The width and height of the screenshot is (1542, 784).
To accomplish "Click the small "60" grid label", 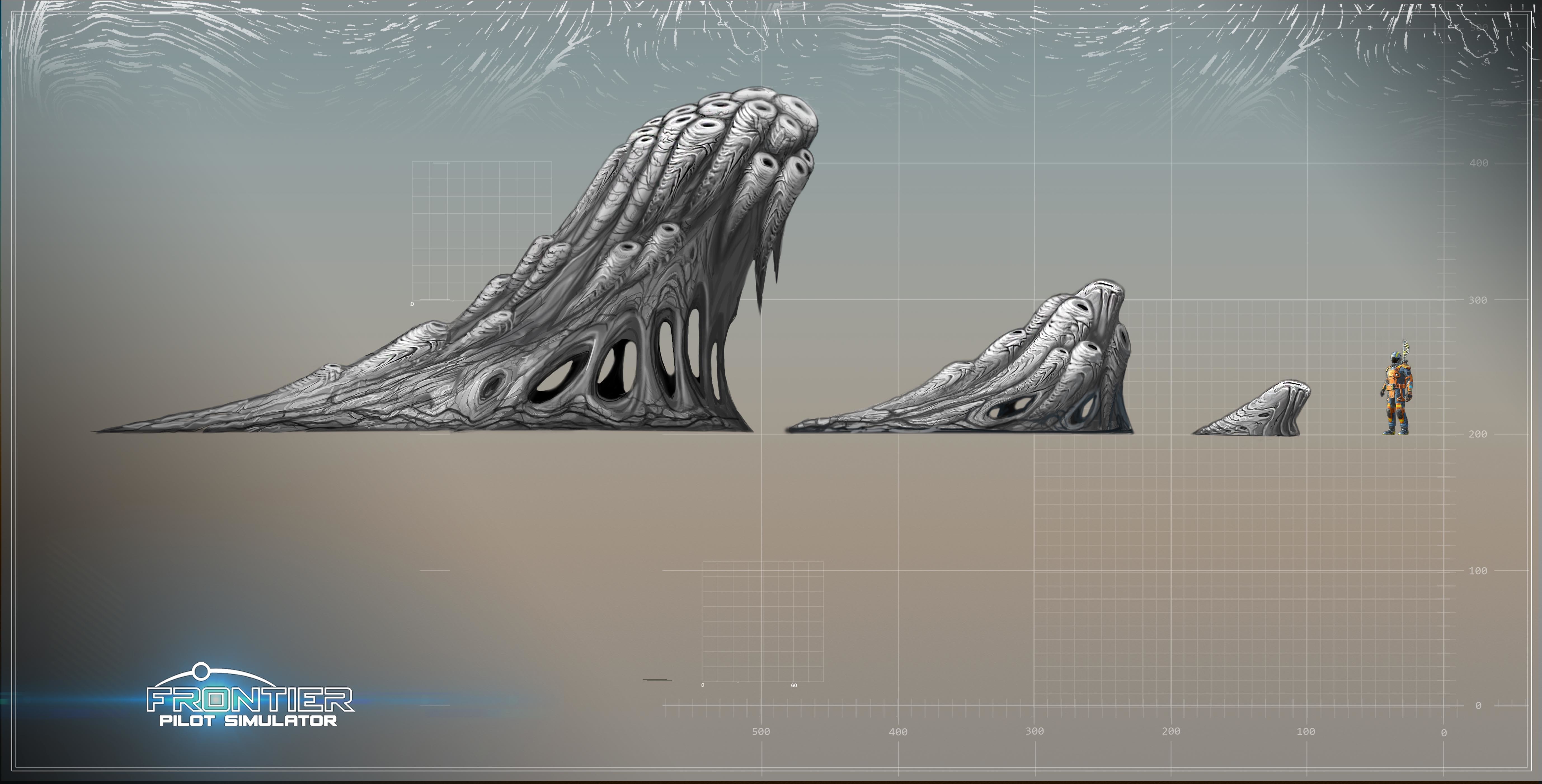I will 794,685.
